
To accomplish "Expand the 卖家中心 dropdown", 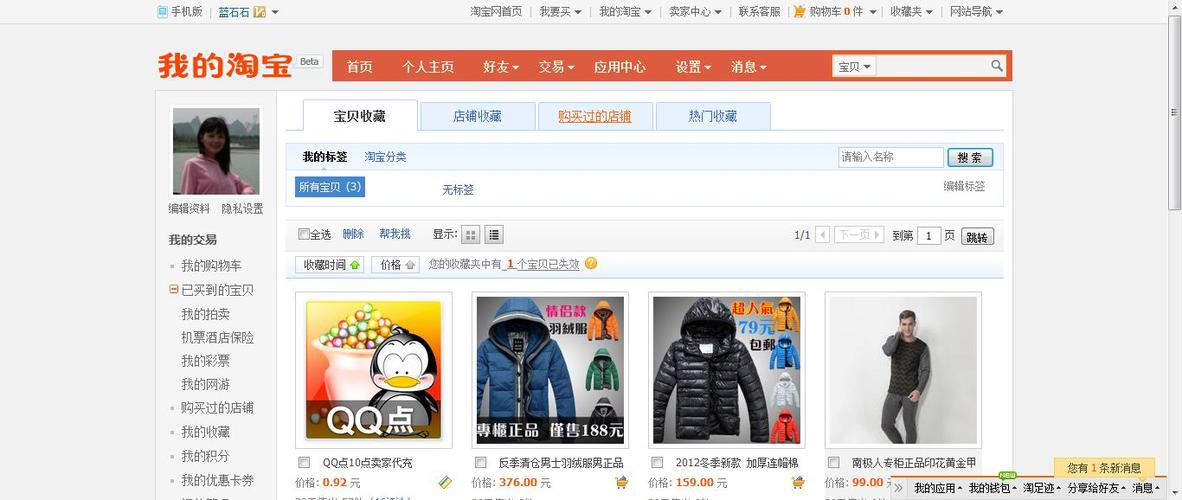I will 695,11.
